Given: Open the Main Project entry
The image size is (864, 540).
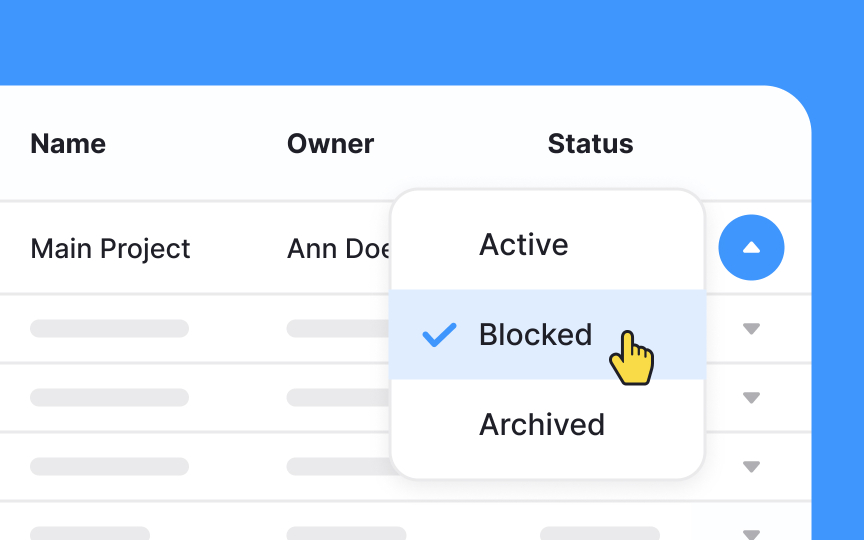Looking at the screenshot, I should coord(110,248).
